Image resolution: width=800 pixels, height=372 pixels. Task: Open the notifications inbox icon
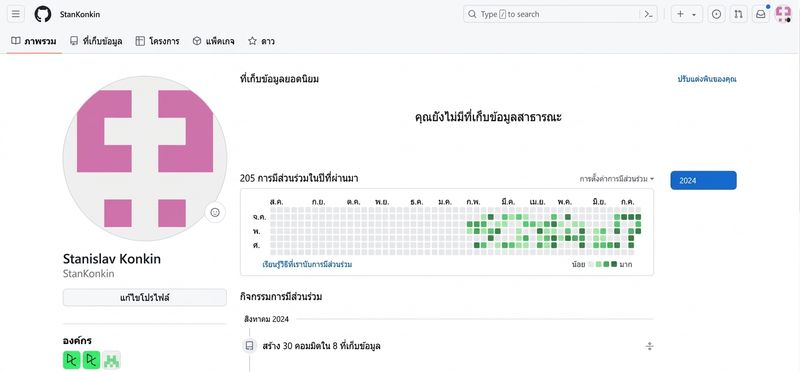pyautogui.click(x=761, y=14)
